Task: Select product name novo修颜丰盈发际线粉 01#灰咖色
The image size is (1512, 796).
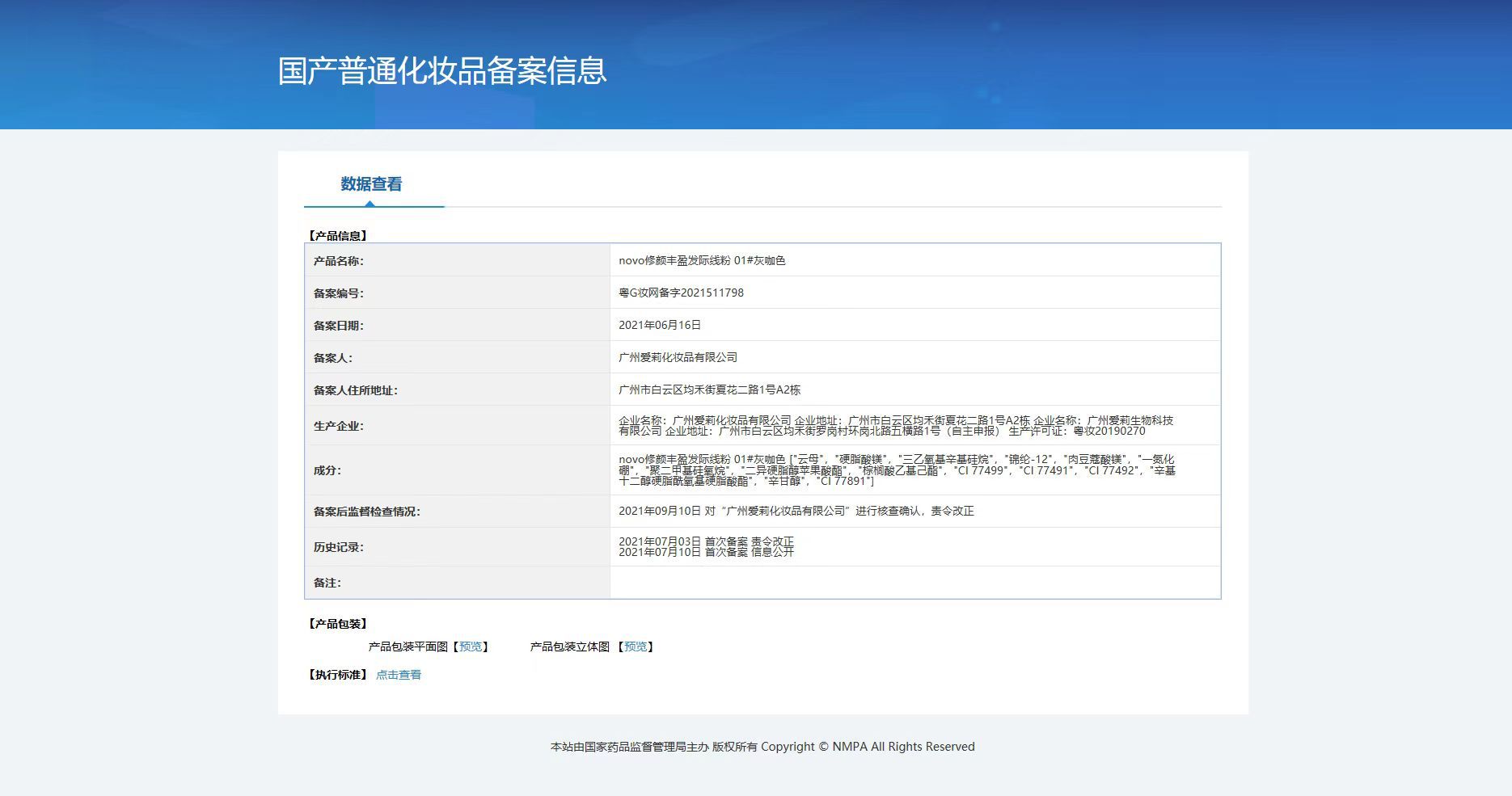Action: [702, 260]
